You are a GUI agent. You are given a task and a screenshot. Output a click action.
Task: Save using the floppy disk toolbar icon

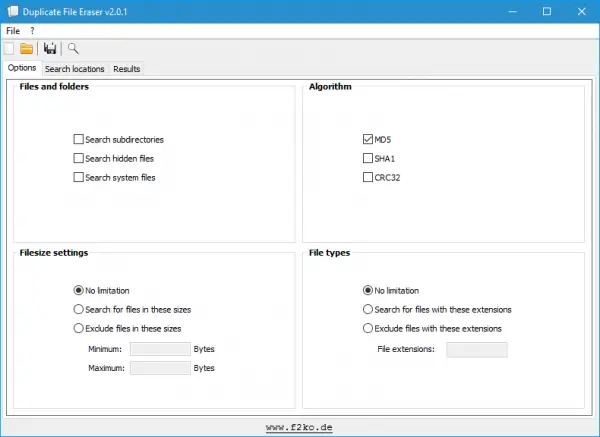pyautogui.click(x=50, y=49)
